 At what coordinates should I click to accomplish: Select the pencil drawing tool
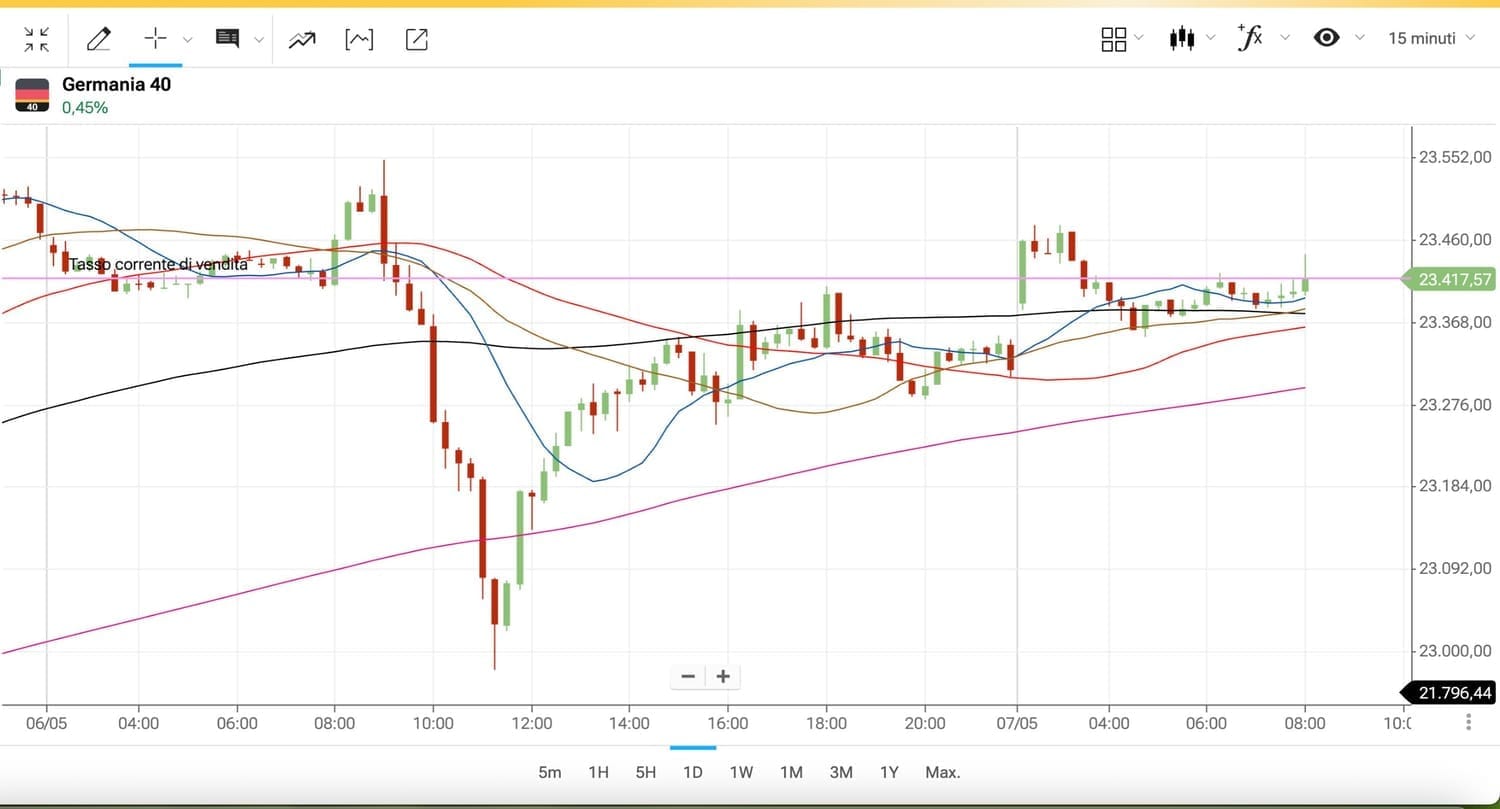click(x=98, y=39)
